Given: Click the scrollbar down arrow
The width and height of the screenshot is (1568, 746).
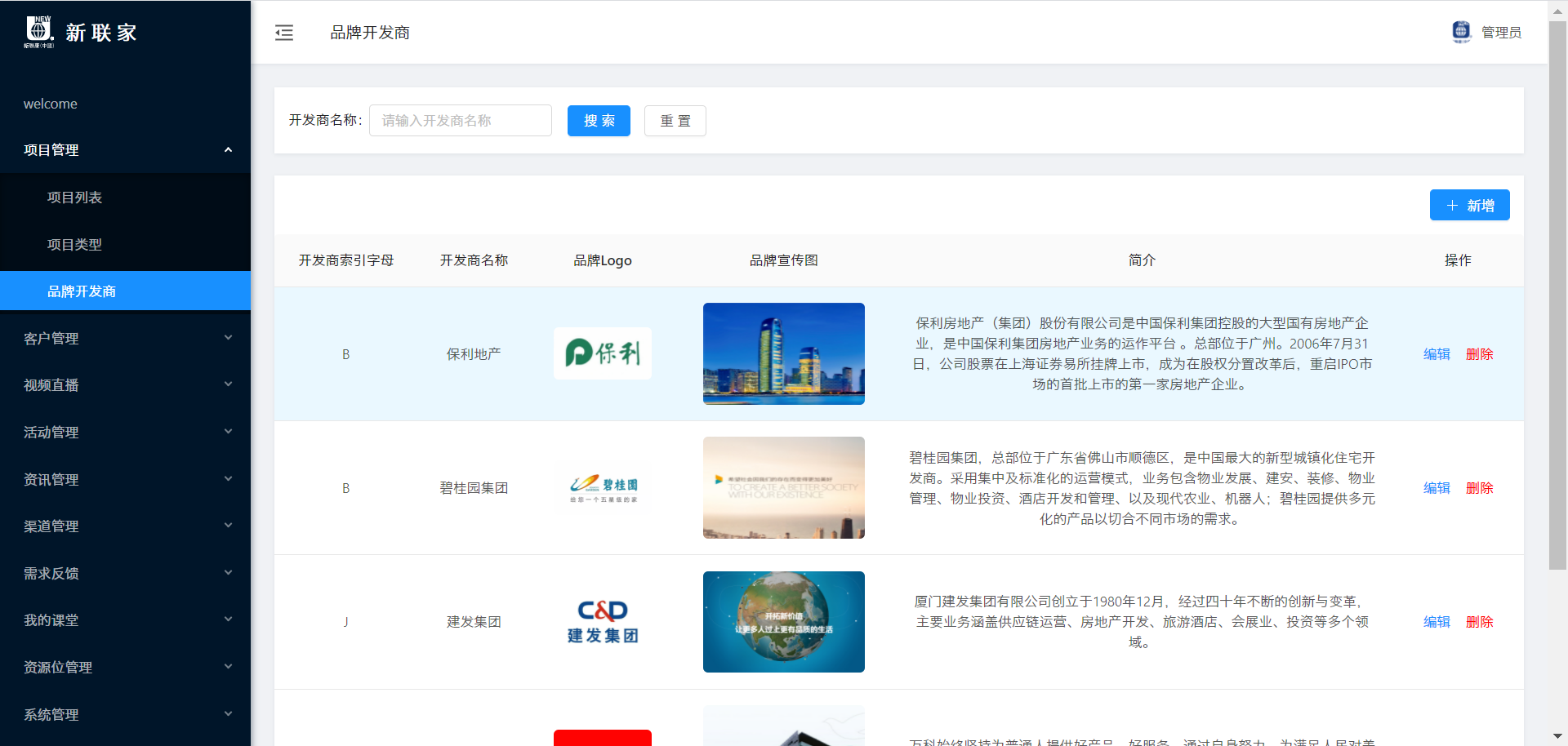Looking at the screenshot, I should 1558,737.
